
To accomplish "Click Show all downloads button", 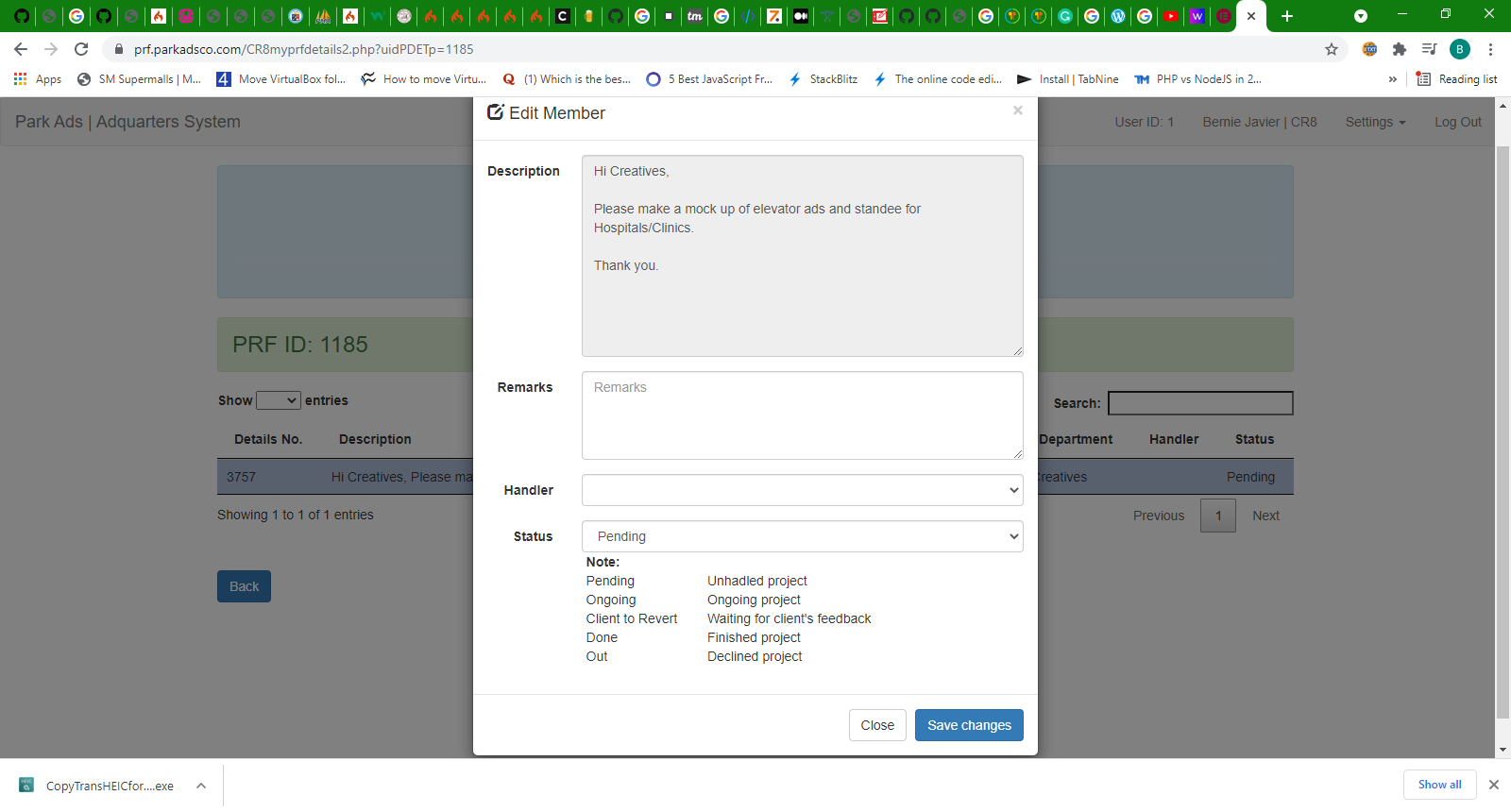I will pos(1439,785).
